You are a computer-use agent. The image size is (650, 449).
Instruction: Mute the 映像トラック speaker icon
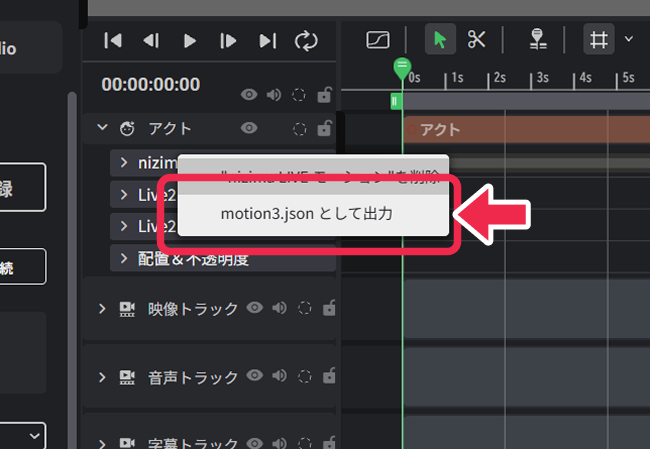point(280,308)
